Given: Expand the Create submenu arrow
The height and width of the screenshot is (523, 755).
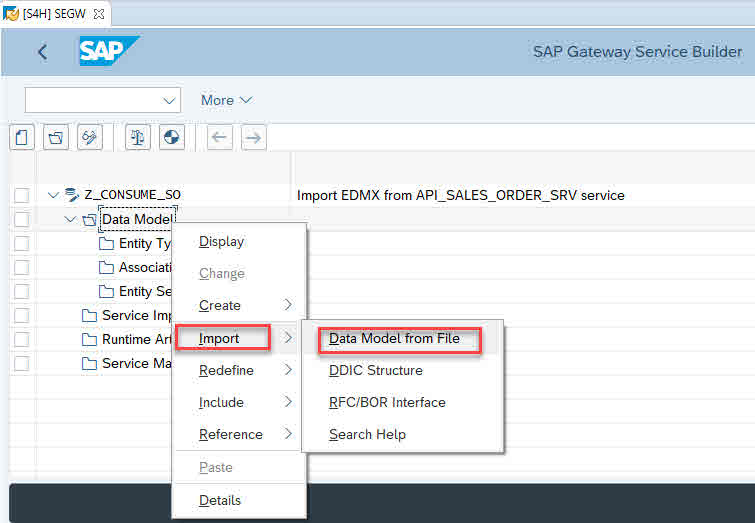Looking at the screenshot, I should click(x=288, y=305).
